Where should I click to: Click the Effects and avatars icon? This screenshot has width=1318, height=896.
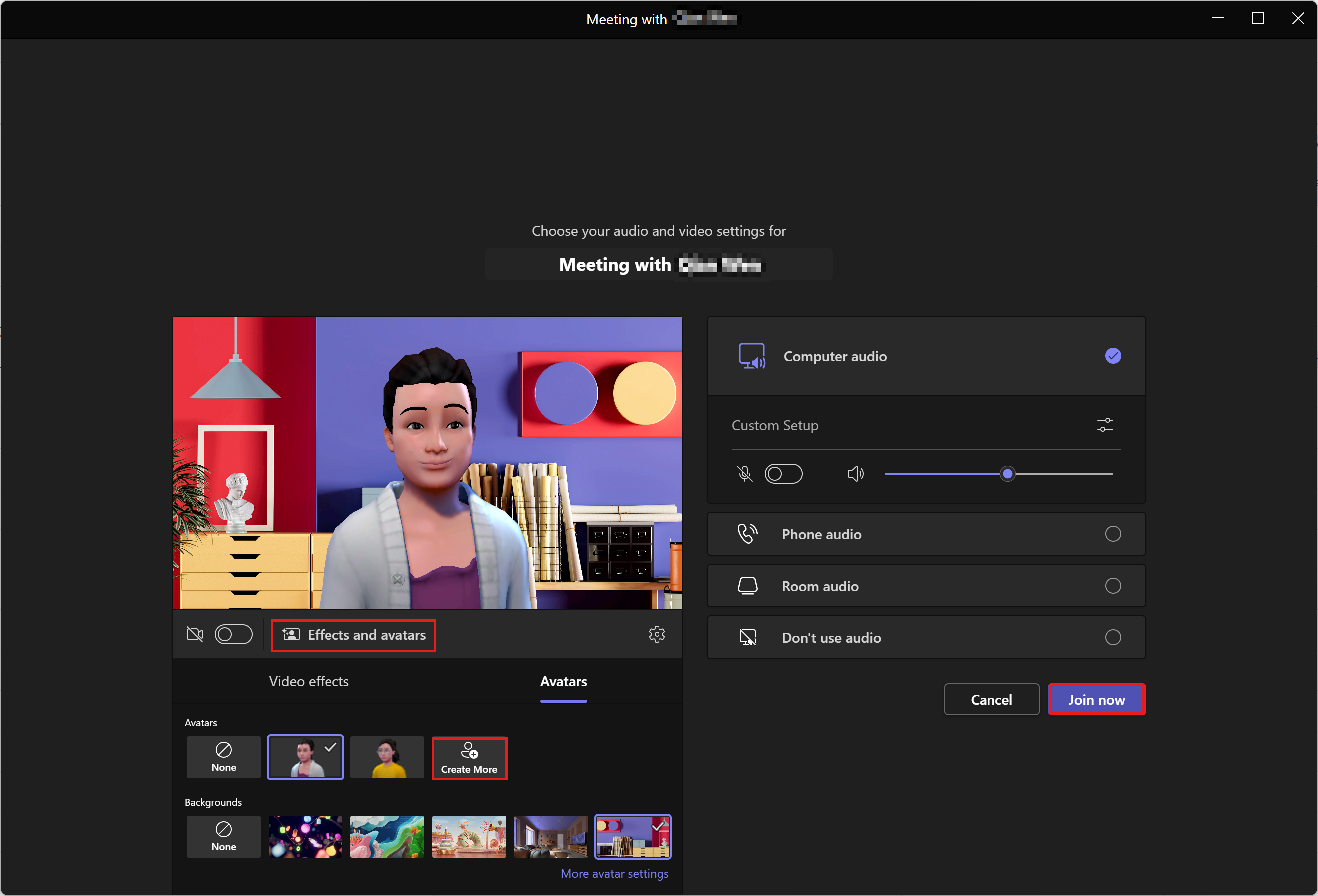[x=290, y=635]
